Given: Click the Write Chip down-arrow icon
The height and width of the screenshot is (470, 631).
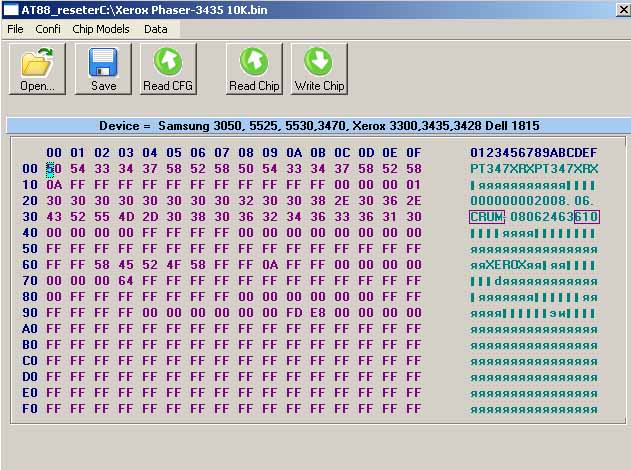Looking at the screenshot, I should (x=319, y=62).
